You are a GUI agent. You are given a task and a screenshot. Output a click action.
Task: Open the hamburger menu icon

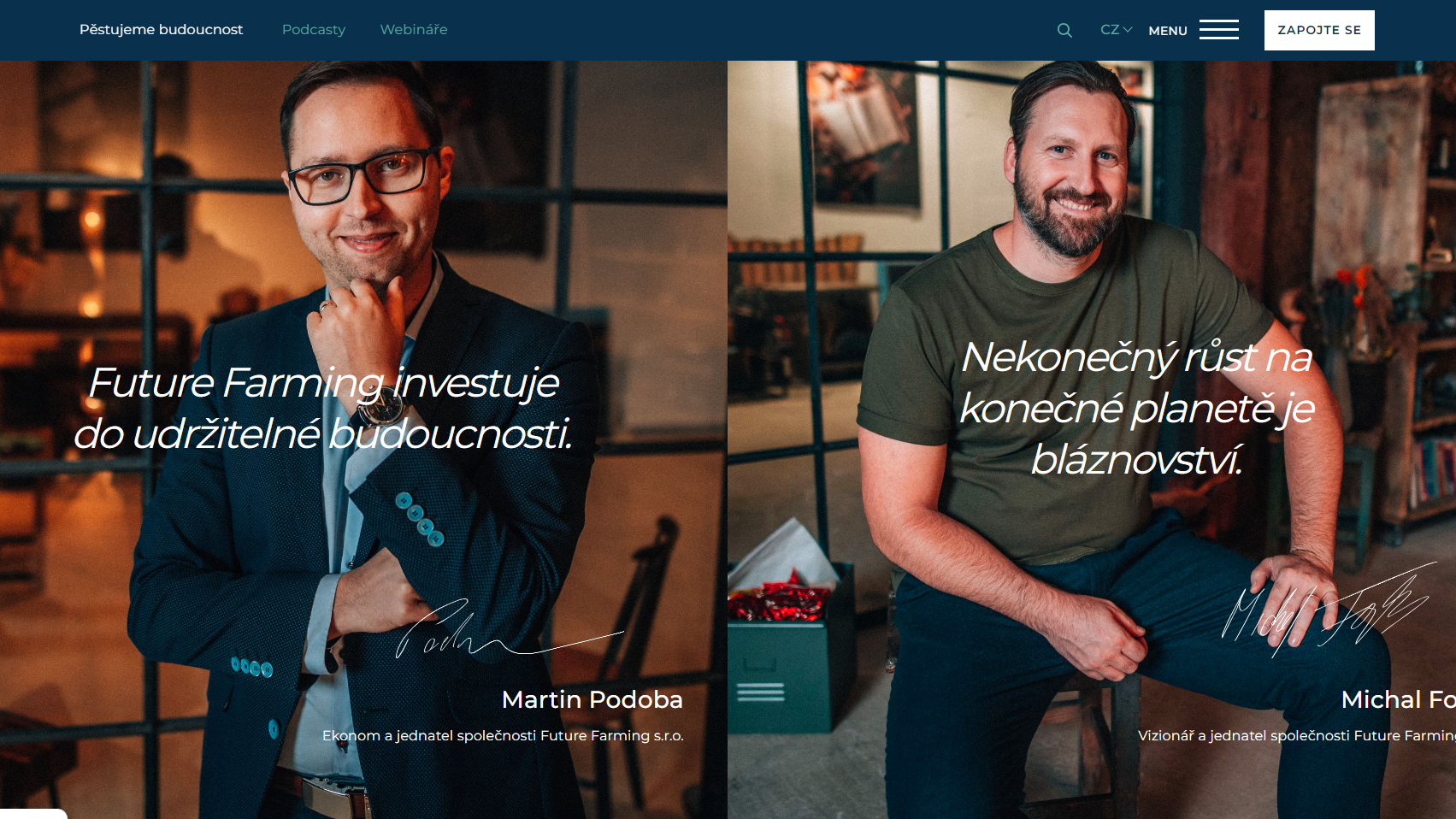[1219, 30]
